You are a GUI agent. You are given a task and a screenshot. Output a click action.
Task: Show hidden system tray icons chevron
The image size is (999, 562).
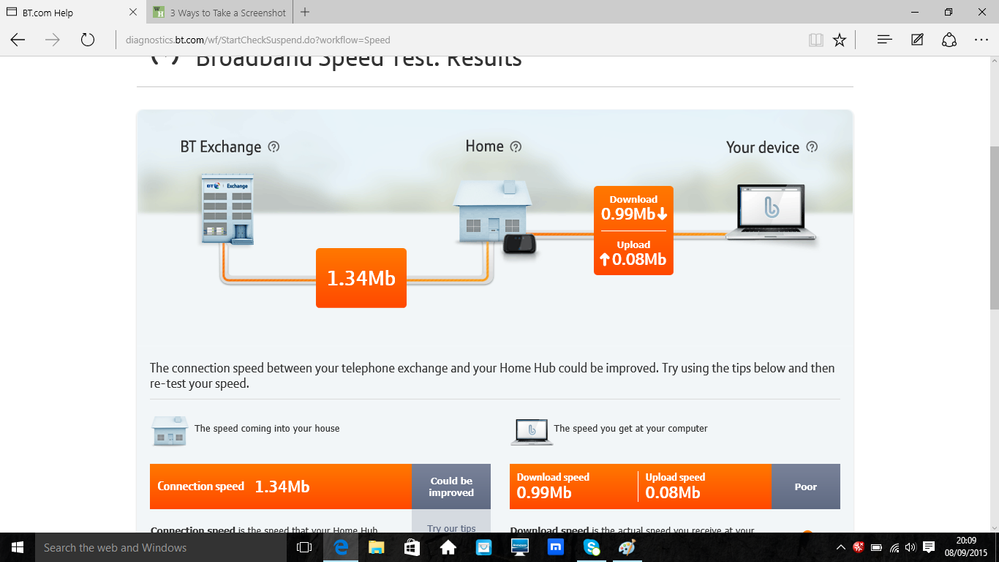(840, 547)
